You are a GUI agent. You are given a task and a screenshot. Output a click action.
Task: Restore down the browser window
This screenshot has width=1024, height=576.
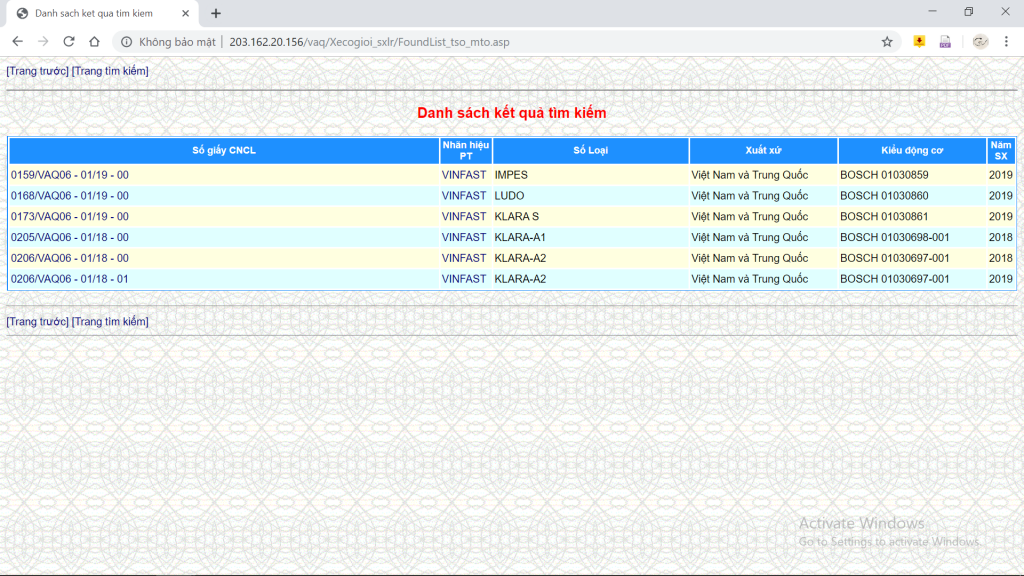tap(969, 12)
